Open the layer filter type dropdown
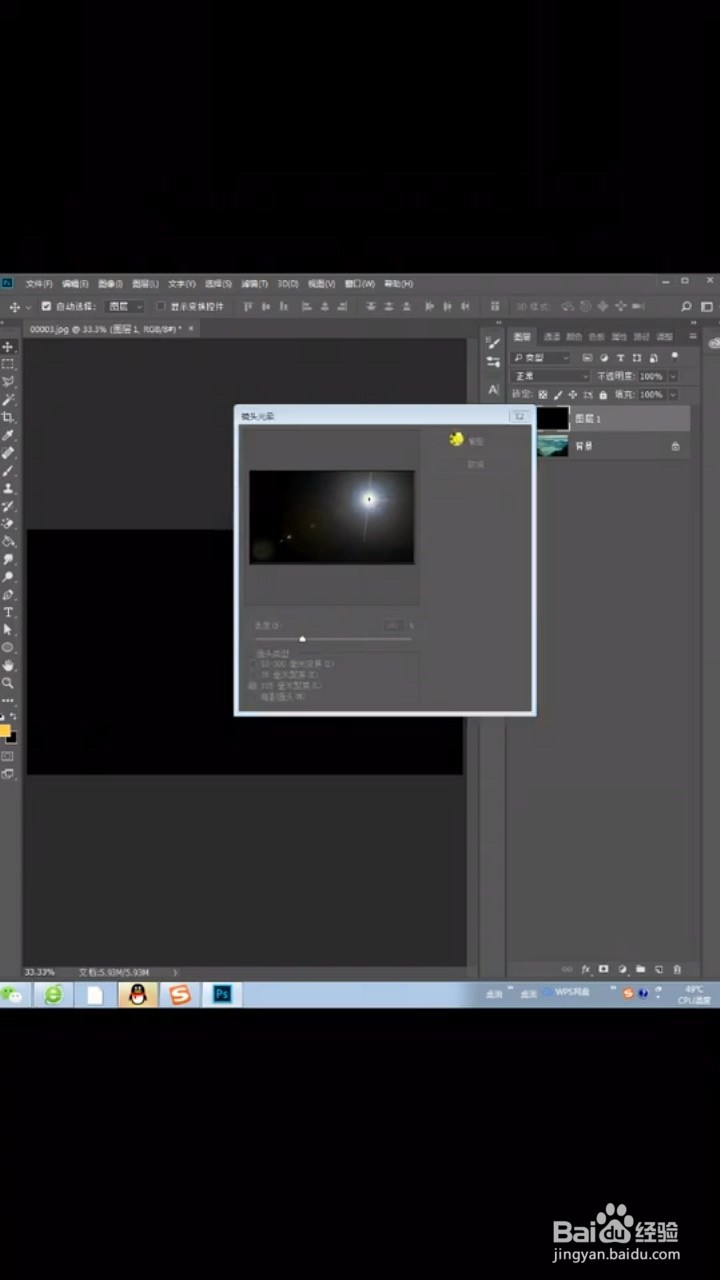Viewport: 720px width, 1280px height. [x=541, y=357]
